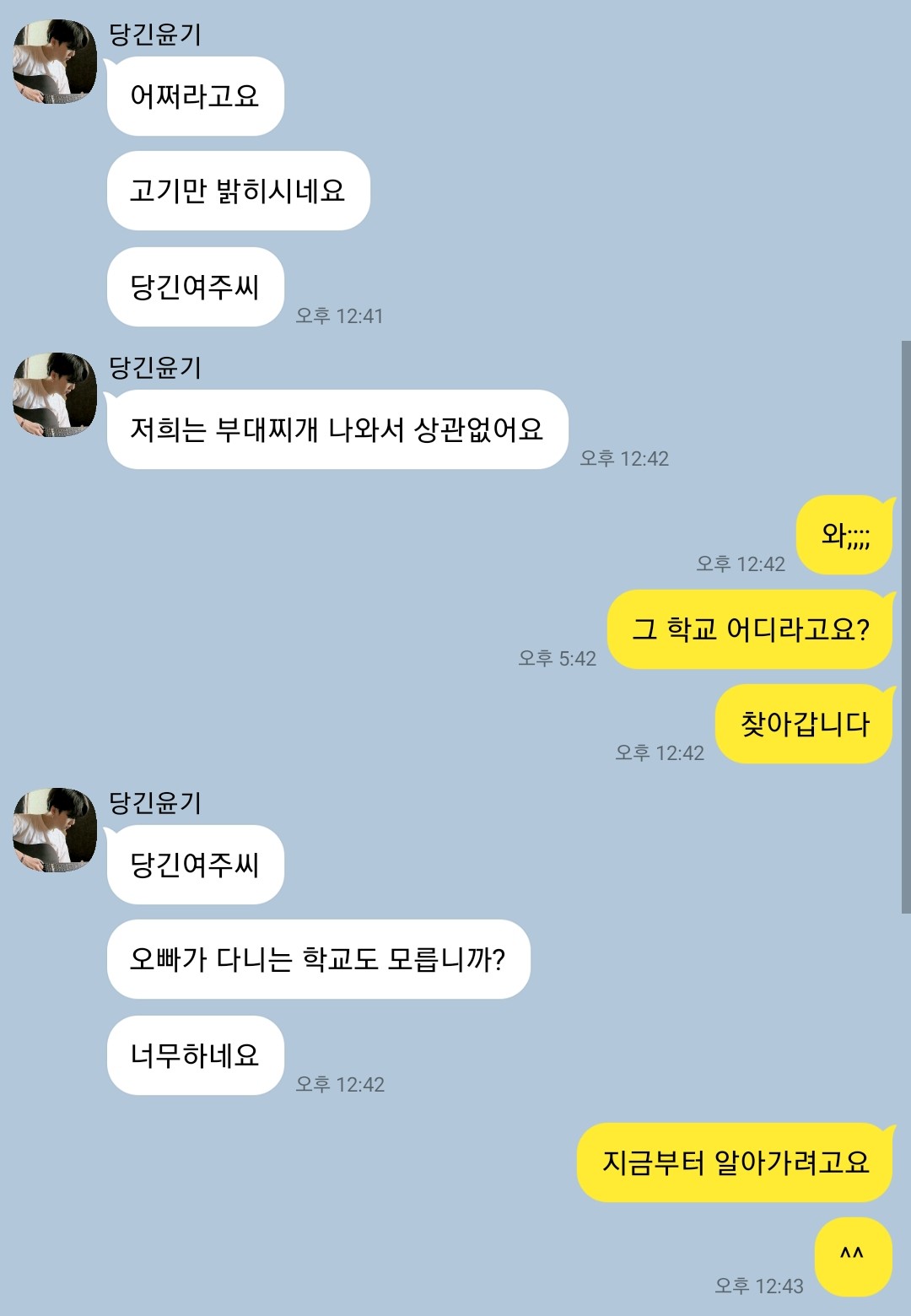Open the topmost 당긴윤기 profile picture
Image resolution: width=911 pixels, height=1316 pixels.
tap(55, 62)
